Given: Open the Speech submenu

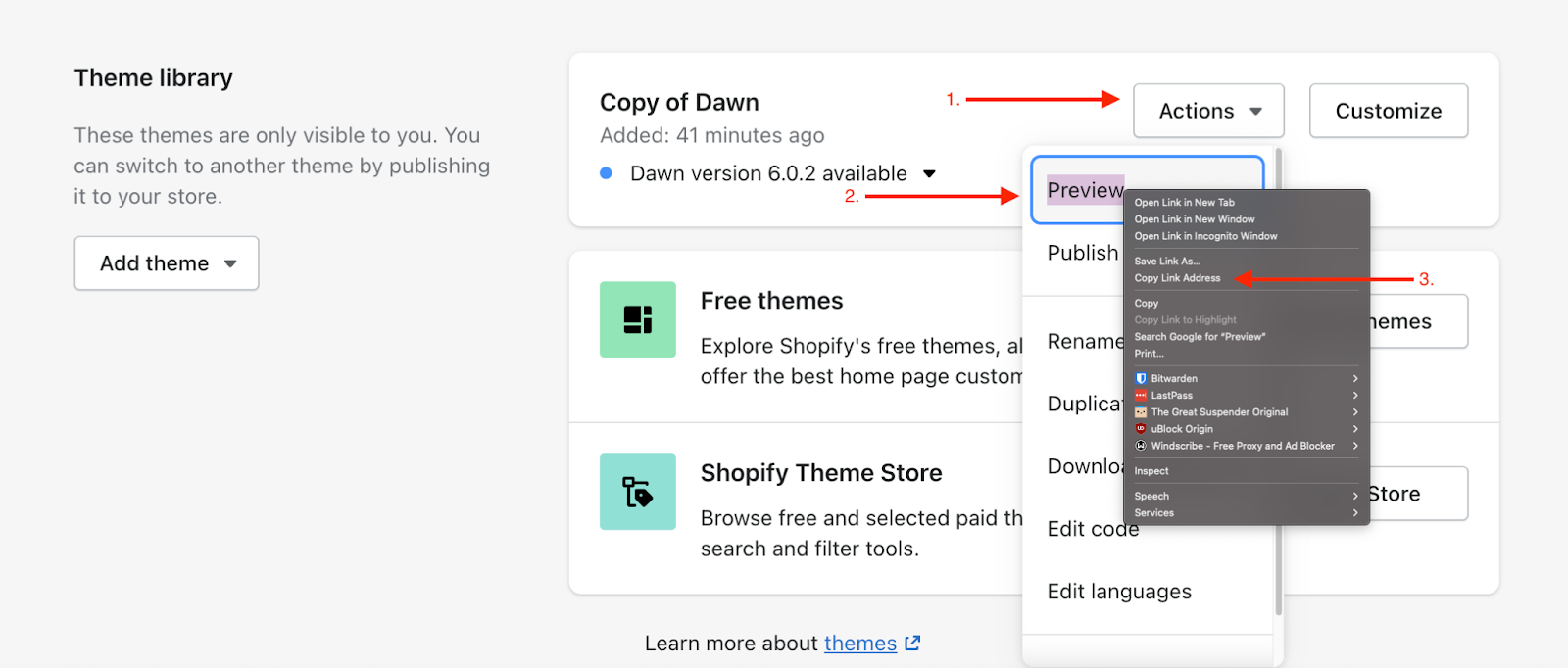Looking at the screenshot, I should tap(1246, 497).
